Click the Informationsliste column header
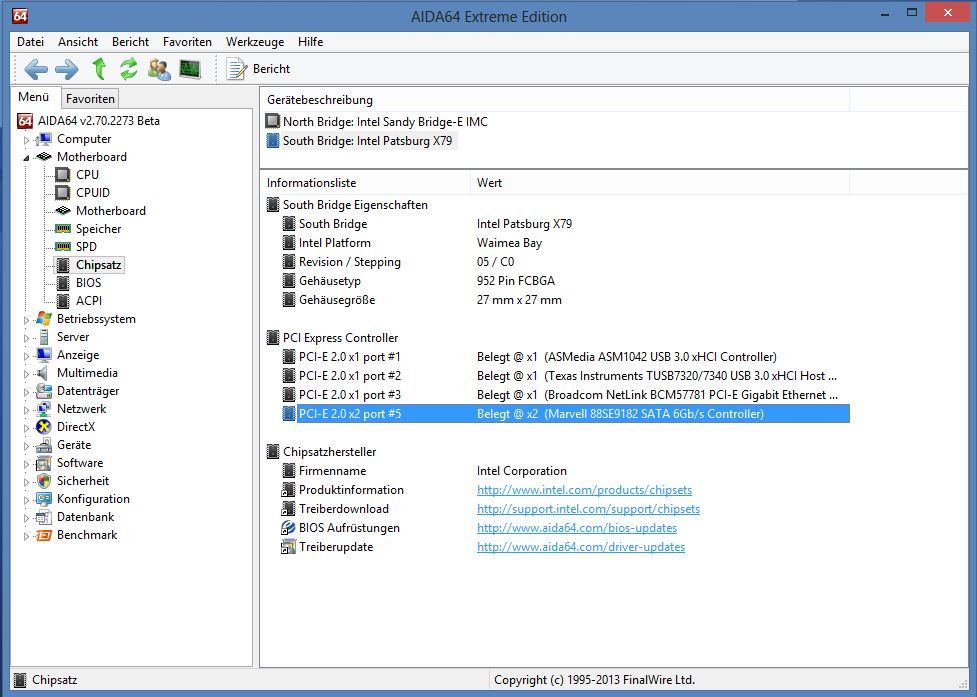The height and width of the screenshot is (697, 977). [x=365, y=183]
